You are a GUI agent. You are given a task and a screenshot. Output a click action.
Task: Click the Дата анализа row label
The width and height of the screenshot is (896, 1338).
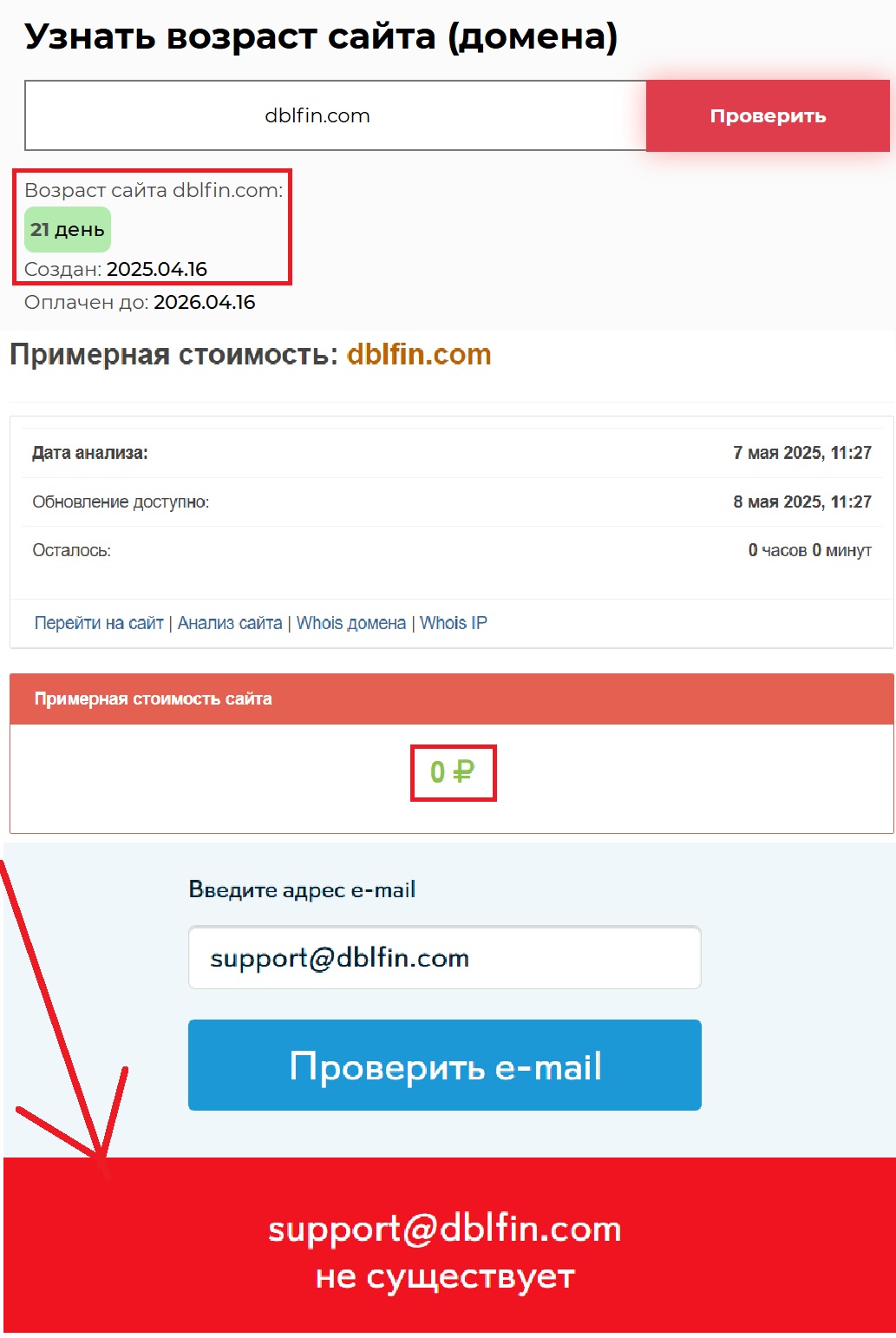[90, 453]
